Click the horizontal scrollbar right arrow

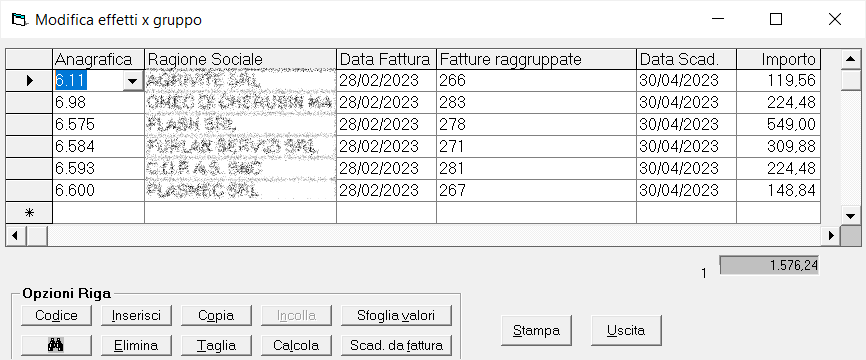[831, 235]
